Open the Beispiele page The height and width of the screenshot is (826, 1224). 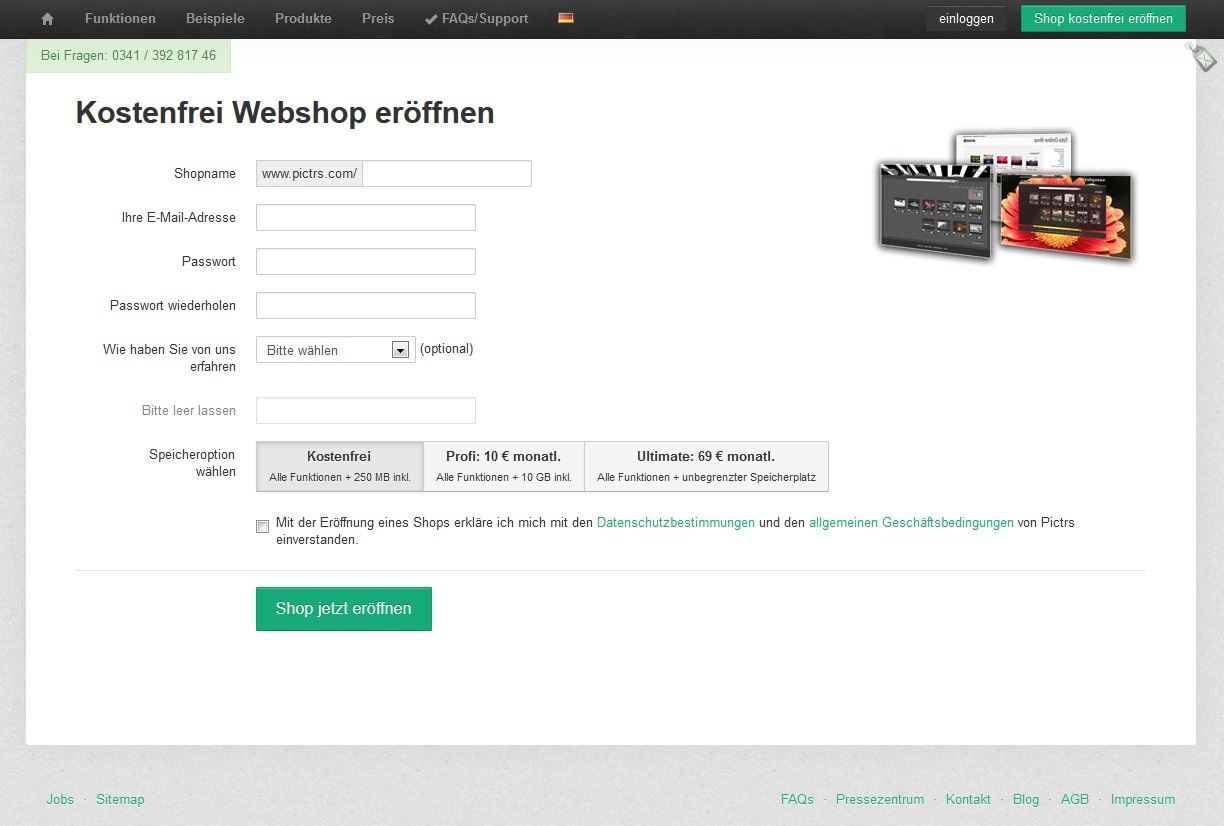coord(215,19)
